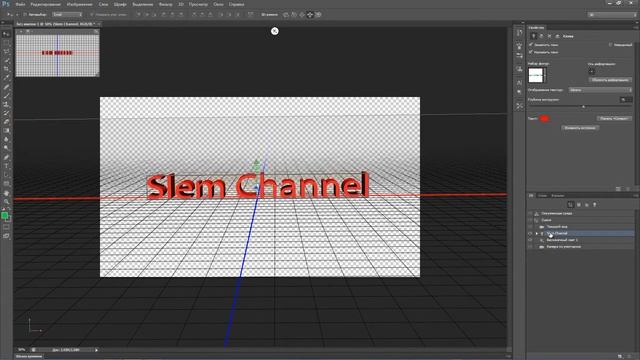Open the shape preset picker arrow
The image size is (640, 360).
click(545, 76)
